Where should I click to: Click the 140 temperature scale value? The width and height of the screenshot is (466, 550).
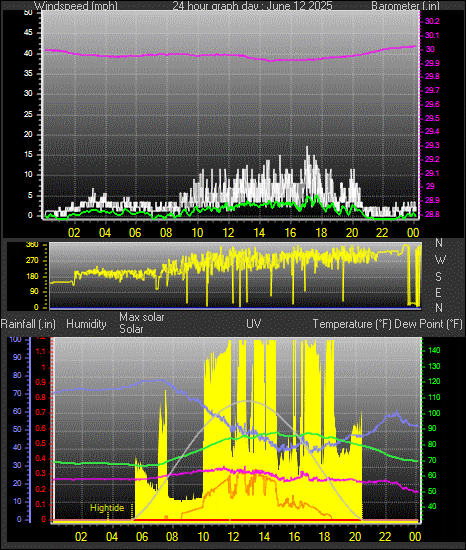click(434, 350)
